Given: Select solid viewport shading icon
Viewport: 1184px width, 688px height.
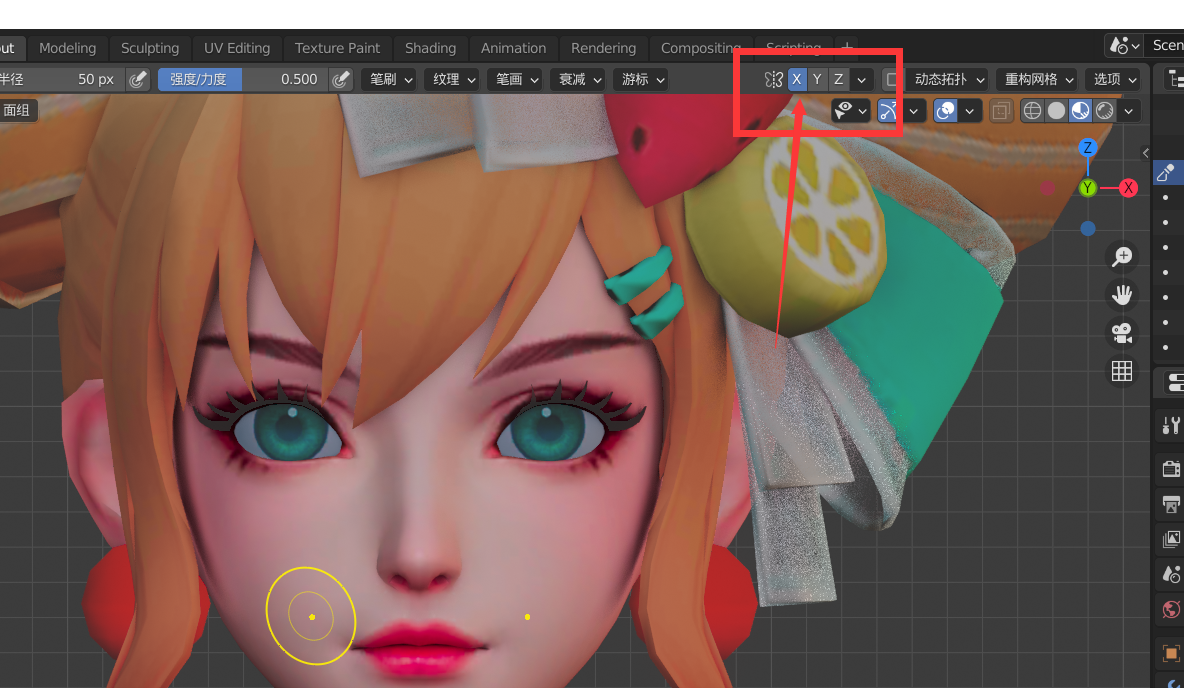Looking at the screenshot, I should pyautogui.click(x=1056, y=111).
